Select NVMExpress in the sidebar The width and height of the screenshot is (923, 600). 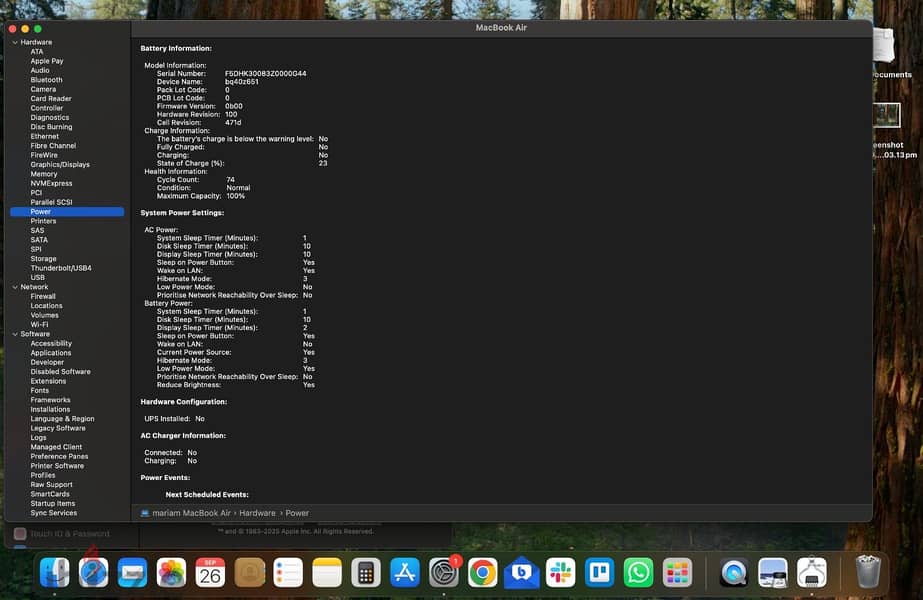pyautogui.click(x=51, y=184)
